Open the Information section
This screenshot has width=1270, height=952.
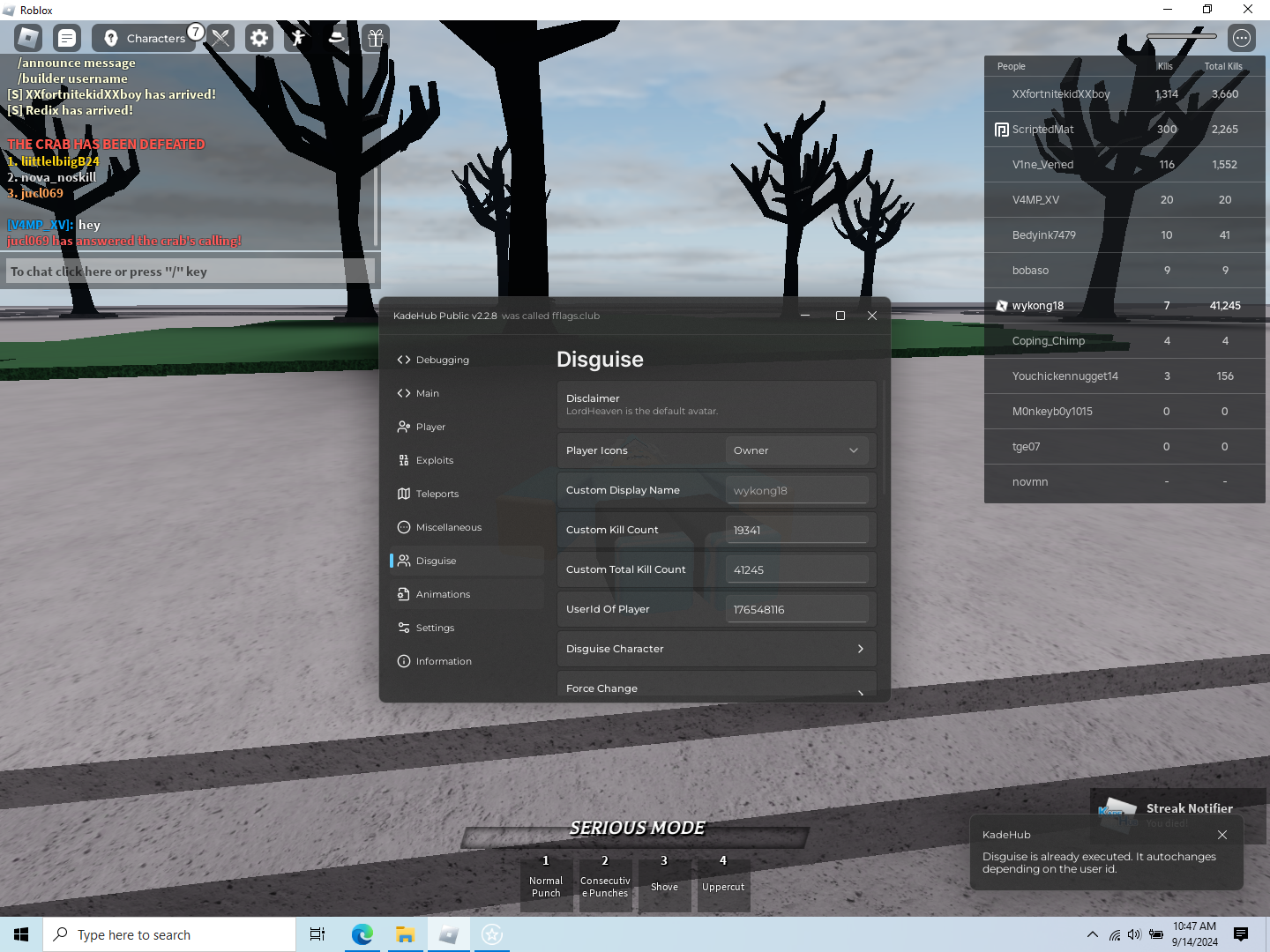(x=467, y=661)
